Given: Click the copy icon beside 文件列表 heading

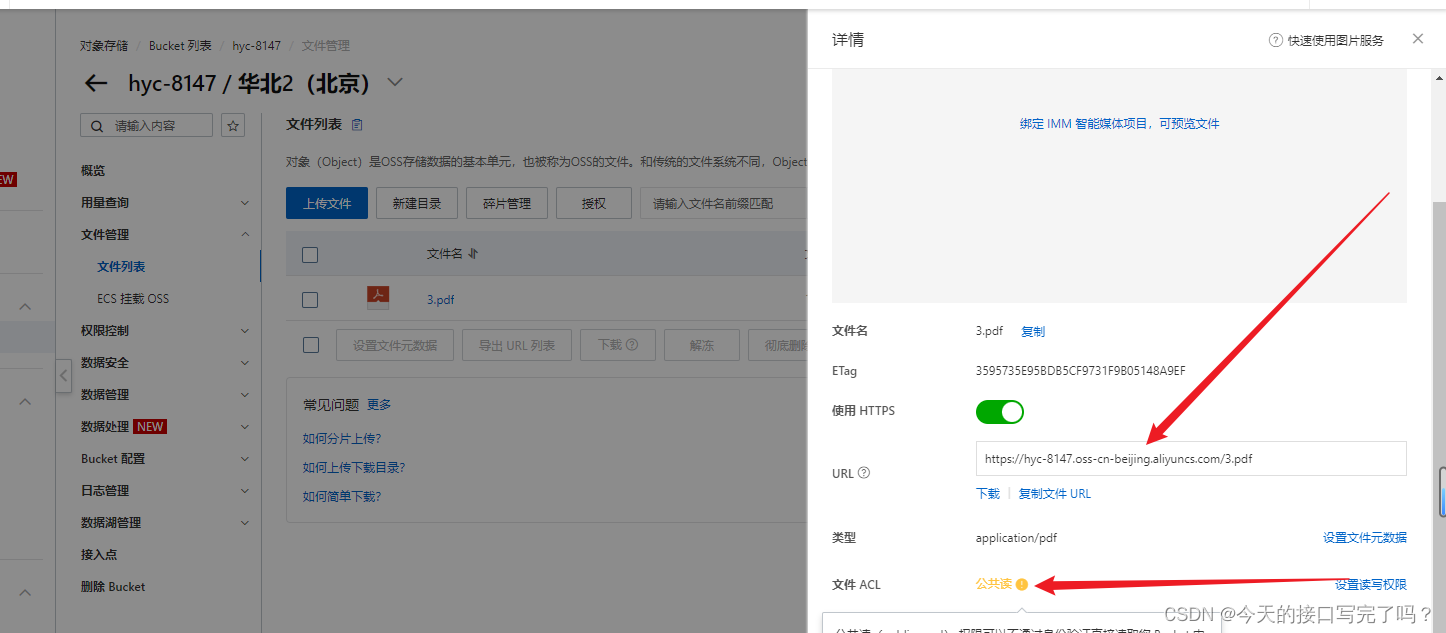Looking at the screenshot, I should (359, 122).
